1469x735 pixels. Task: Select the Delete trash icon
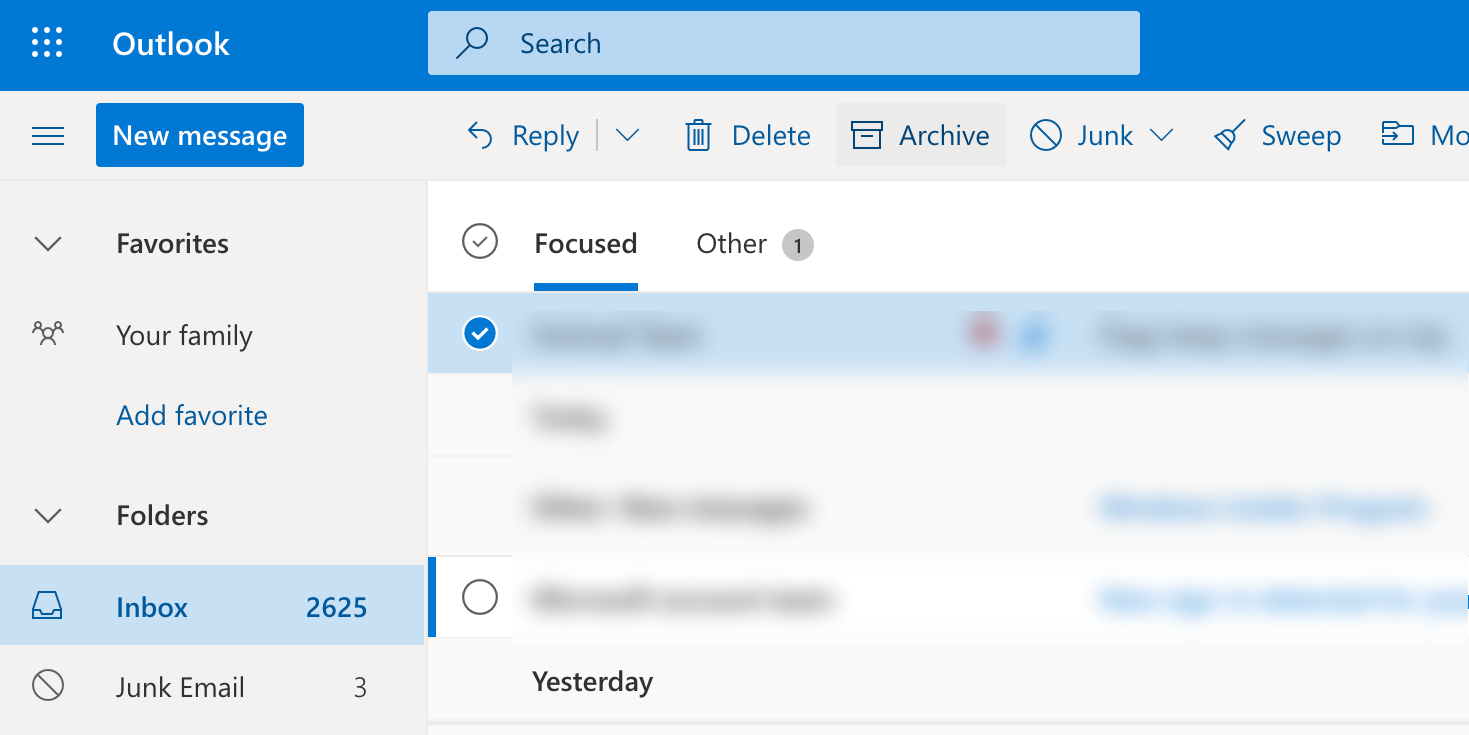pyautogui.click(x=700, y=134)
